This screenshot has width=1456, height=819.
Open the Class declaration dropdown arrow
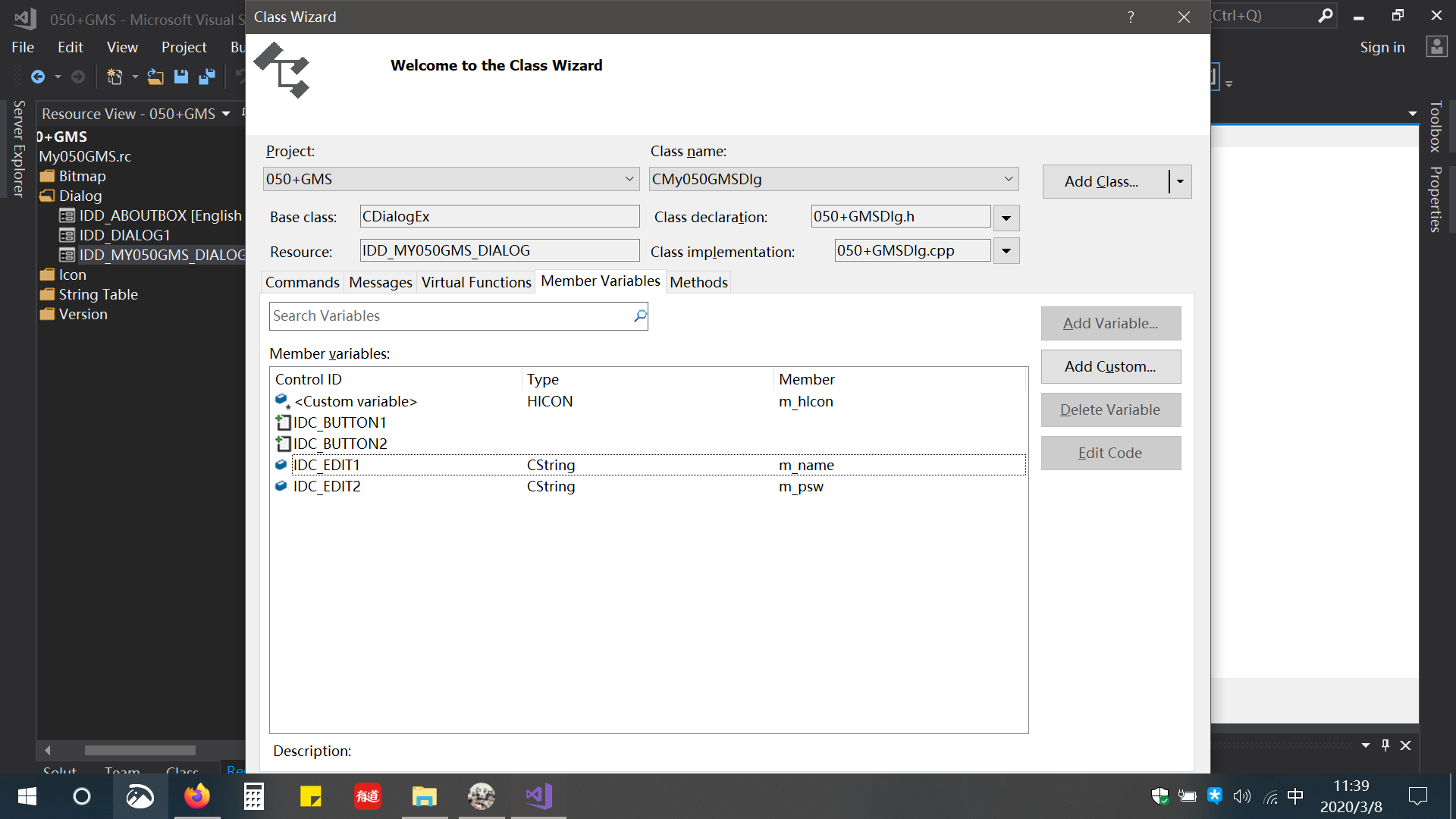tap(1006, 218)
